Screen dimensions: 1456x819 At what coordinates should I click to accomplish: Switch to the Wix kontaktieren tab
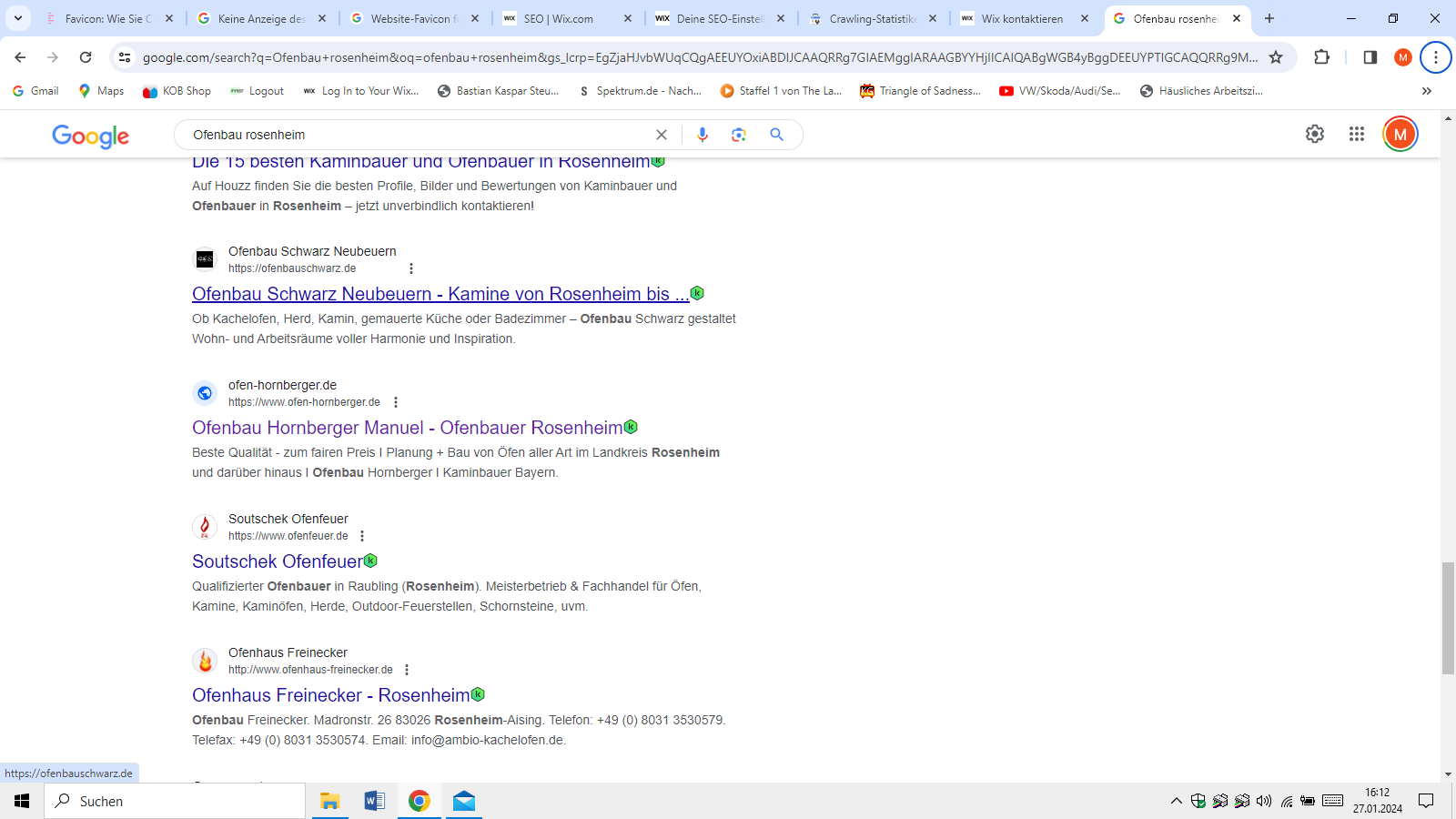coord(1021,18)
